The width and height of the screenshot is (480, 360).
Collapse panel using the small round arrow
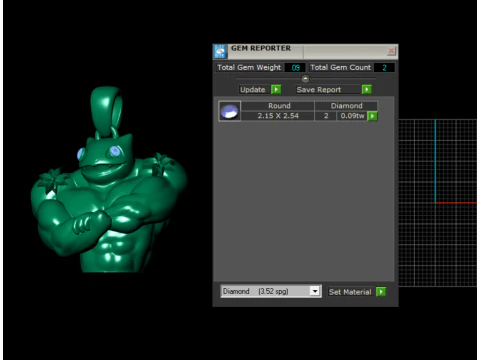pyautogui.click(x=305, y=79)
